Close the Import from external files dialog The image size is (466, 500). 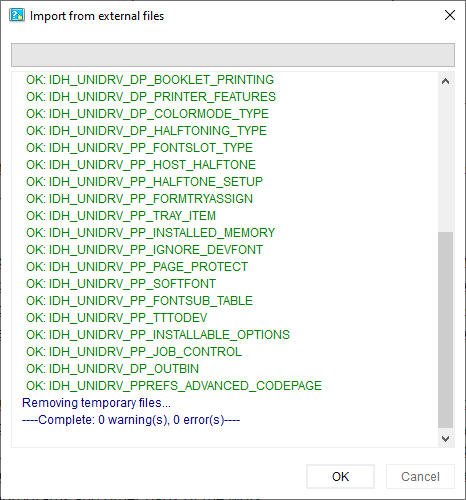(x=450, y=15)
